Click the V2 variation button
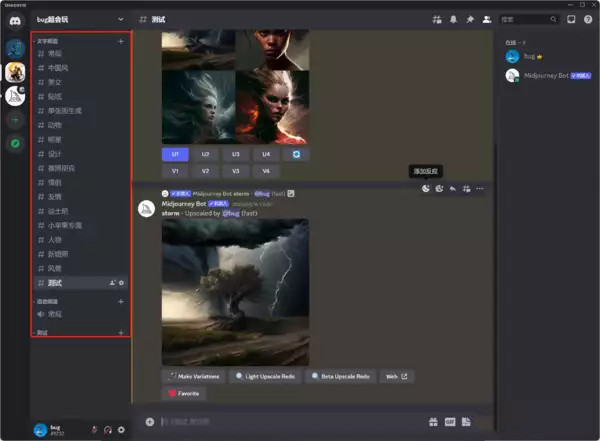The height and width of the screenshot is (441, 600). (205, 171)
